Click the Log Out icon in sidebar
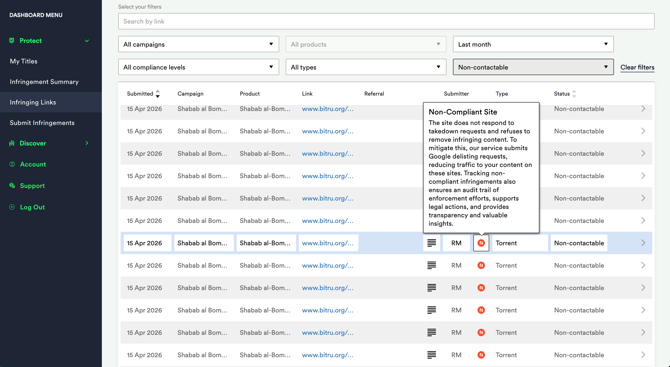Screen dimensions: 670x367 (x=12, y=207)
